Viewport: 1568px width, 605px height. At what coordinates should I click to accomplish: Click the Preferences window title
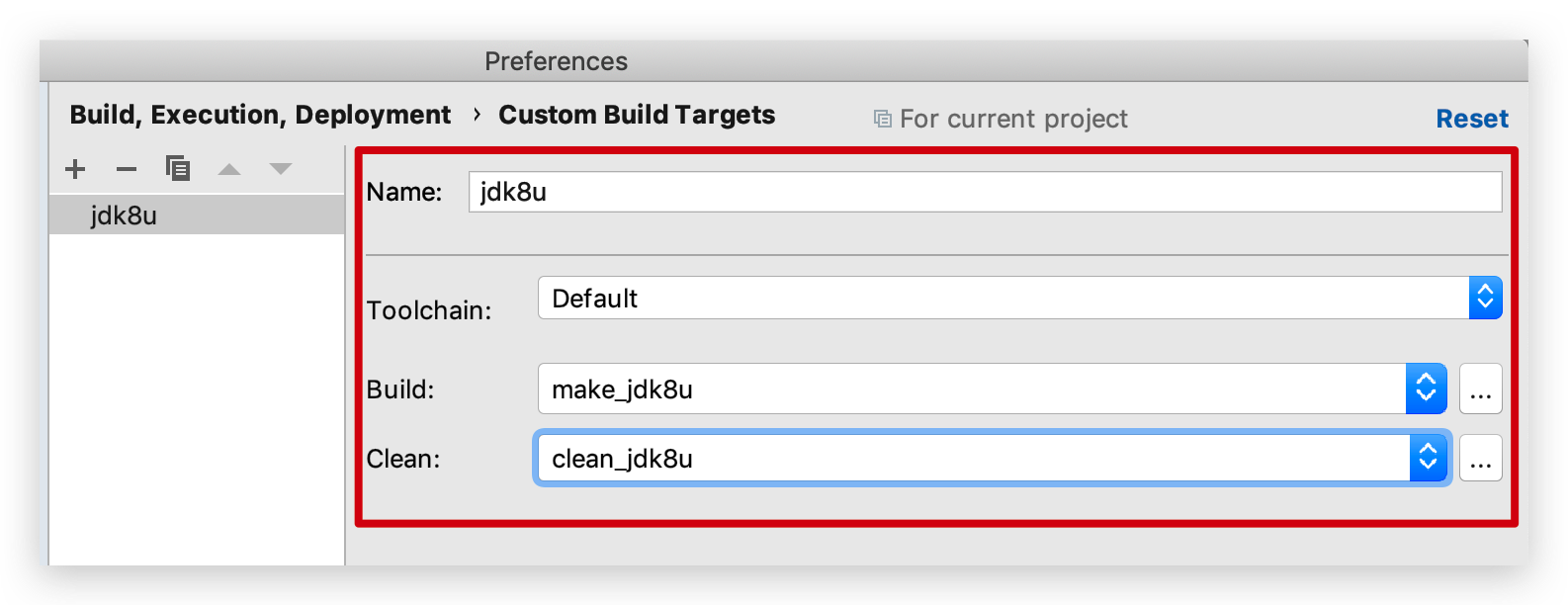pyautogui.click(x=556, y=61)
